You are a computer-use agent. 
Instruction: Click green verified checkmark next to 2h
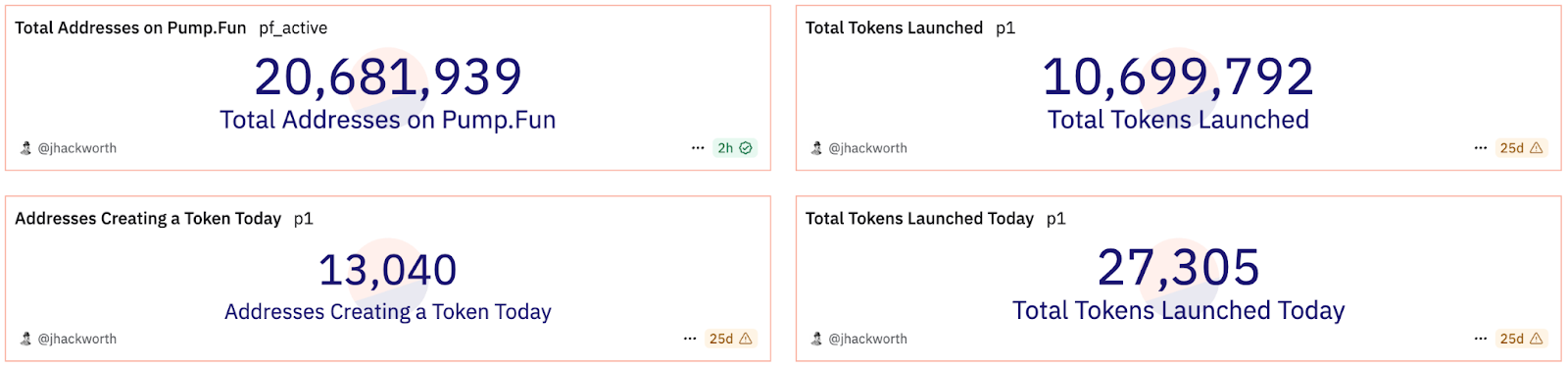pyautogui.click(x=746, y=148)
